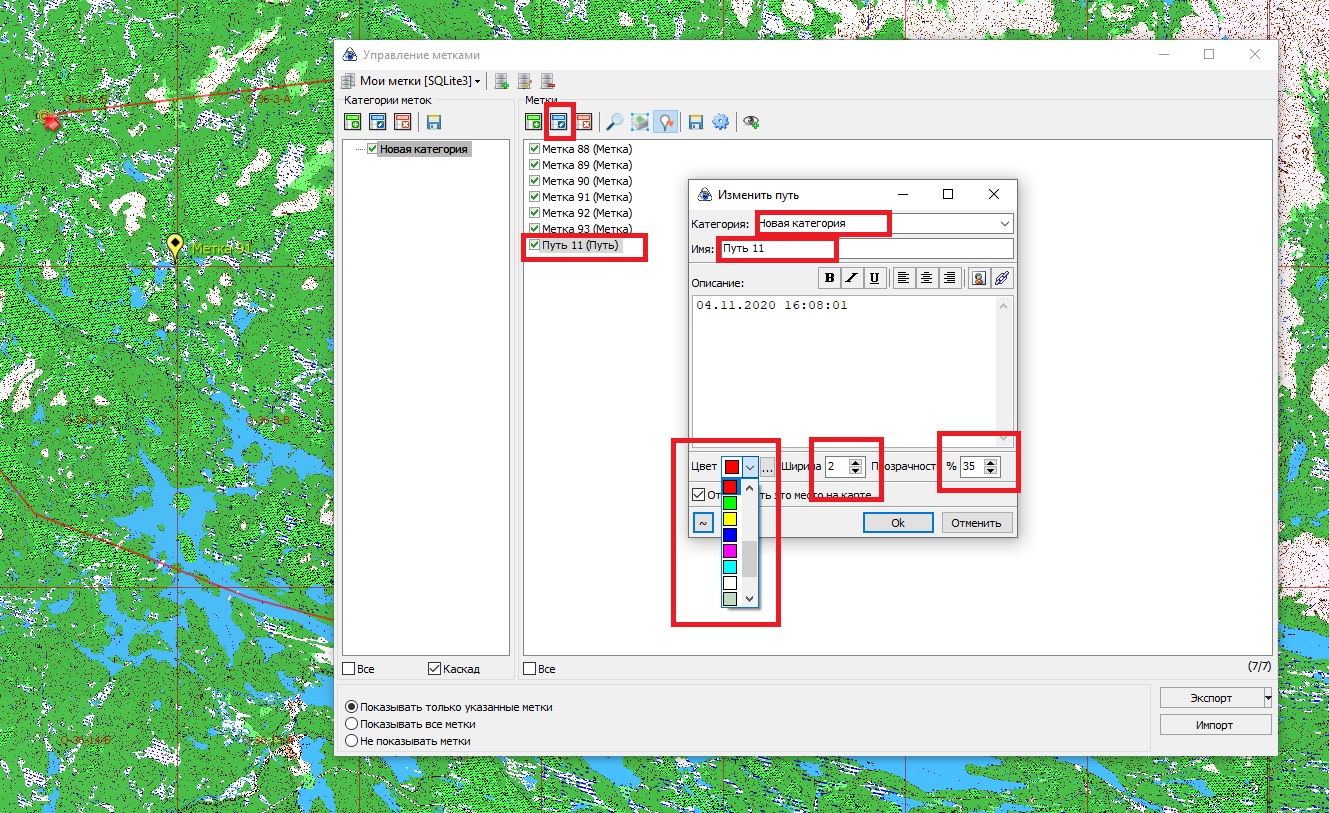This screenshot has height=813, width=1329.
Task: Click the underline formatting button
Action: point(874,278)
